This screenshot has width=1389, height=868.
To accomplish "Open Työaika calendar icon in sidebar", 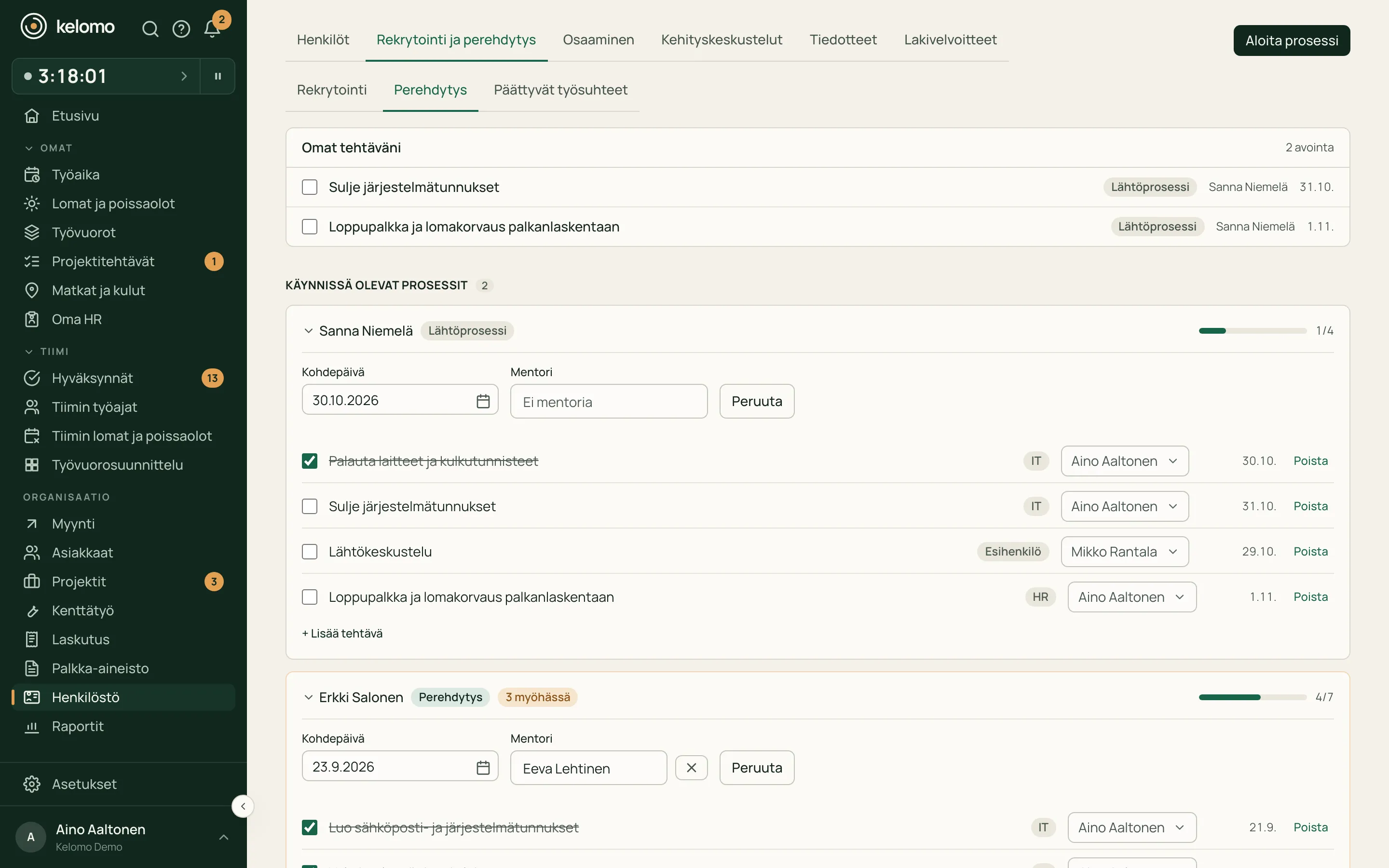I will click(32, 175).
